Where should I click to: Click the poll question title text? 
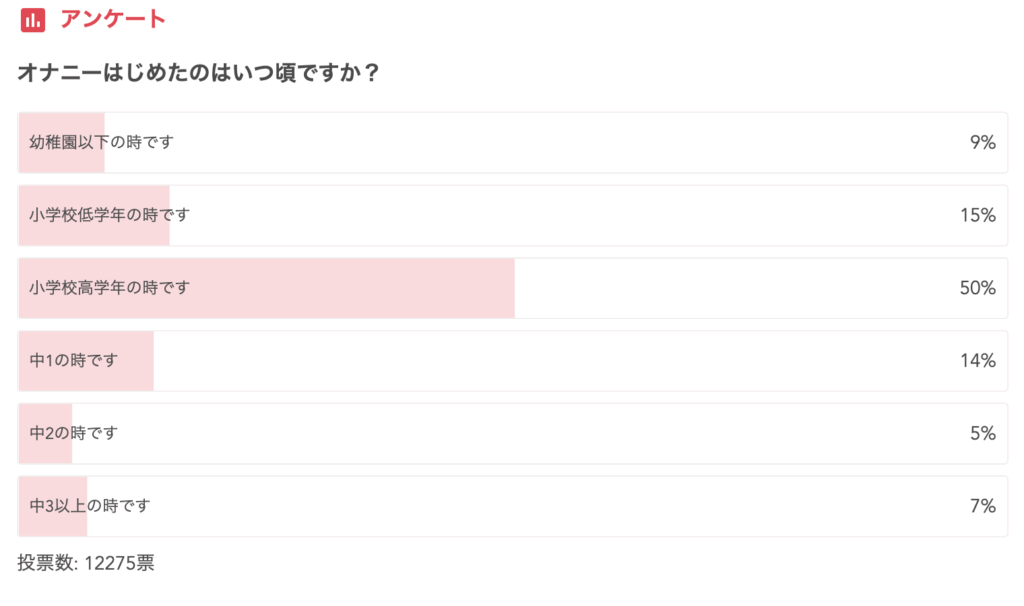point(198,73)
